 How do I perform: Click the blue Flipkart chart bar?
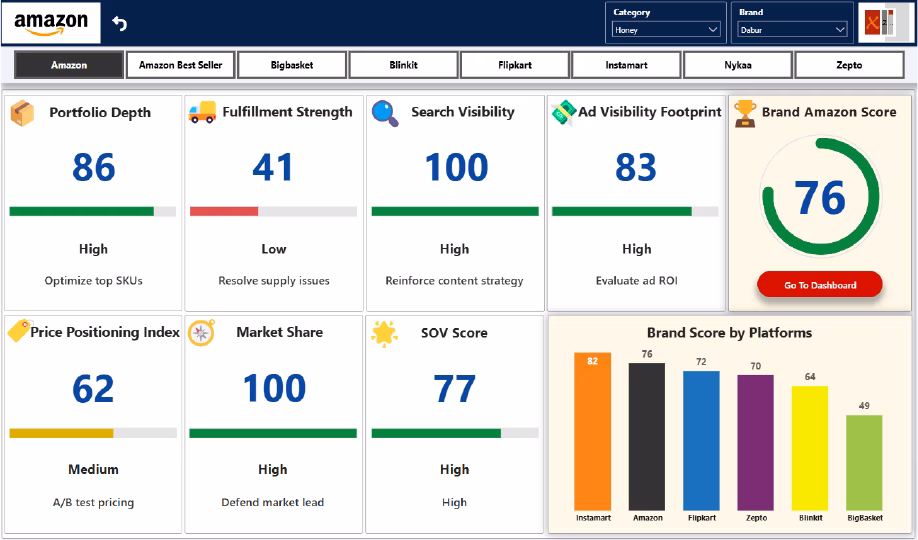tap(701, 440)
